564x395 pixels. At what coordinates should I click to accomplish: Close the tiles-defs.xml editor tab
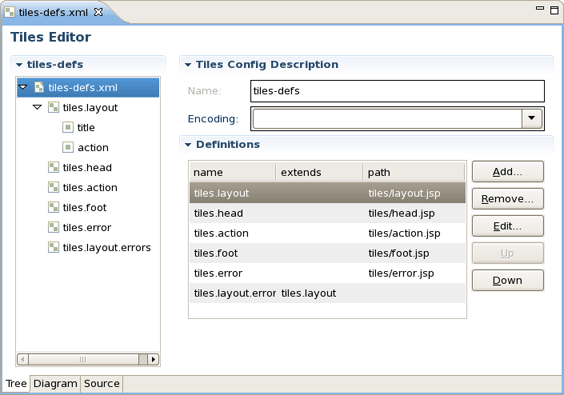point(98,12)
